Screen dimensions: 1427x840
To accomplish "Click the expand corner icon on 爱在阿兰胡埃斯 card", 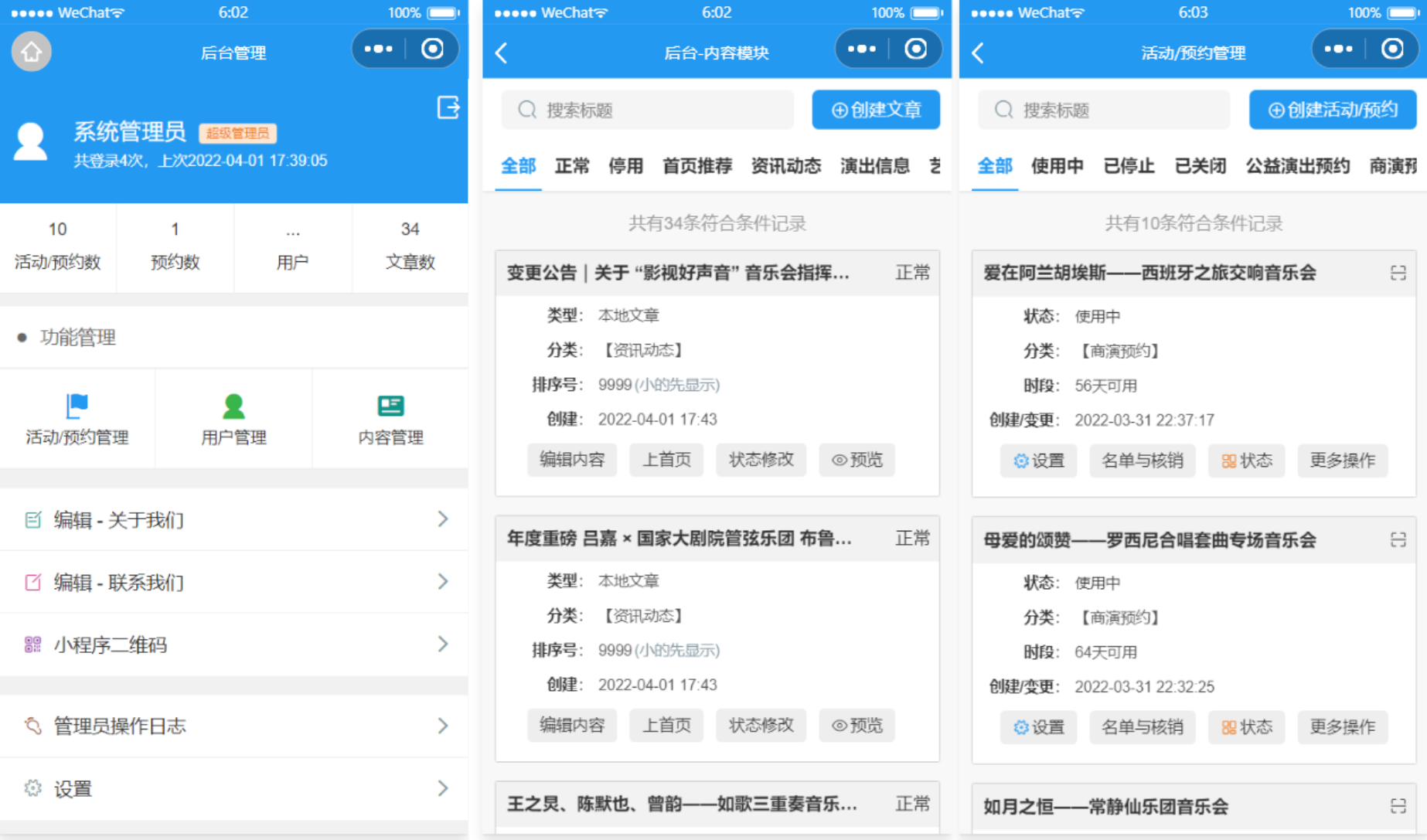I will (1398, 272).
